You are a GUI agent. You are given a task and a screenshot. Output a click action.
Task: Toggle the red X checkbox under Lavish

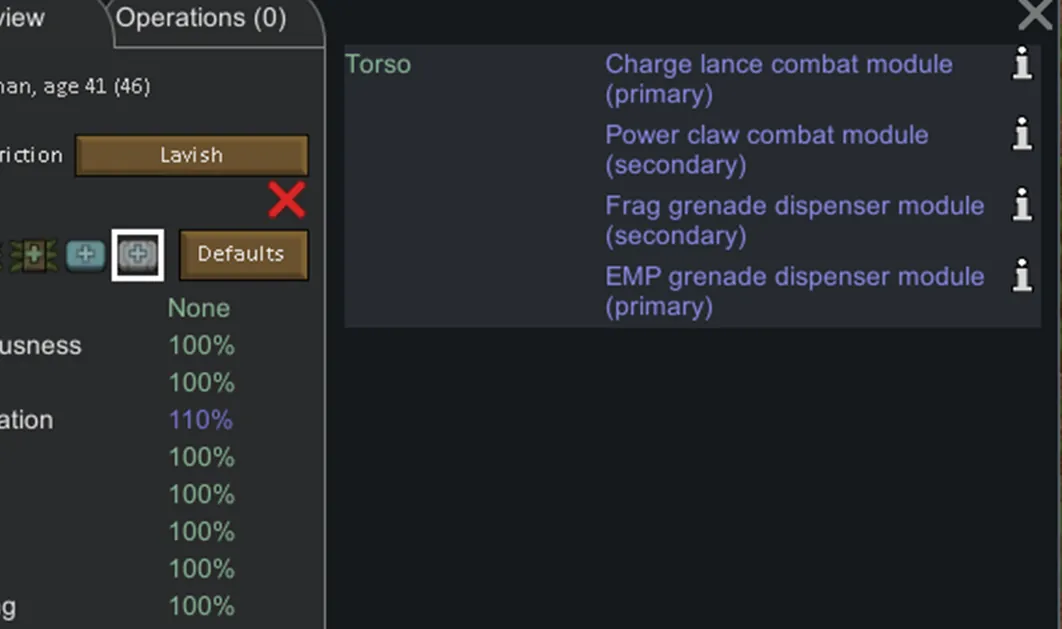287,201
